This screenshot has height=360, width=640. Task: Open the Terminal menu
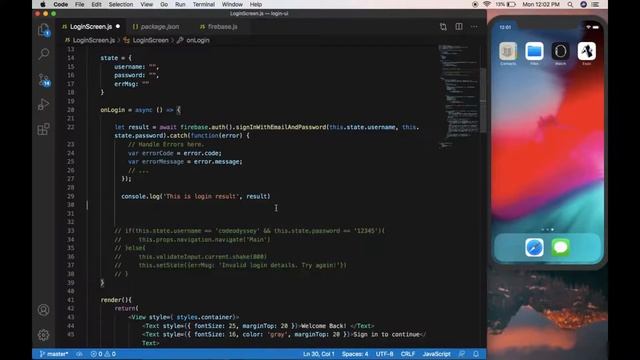[x=204, y=4]
